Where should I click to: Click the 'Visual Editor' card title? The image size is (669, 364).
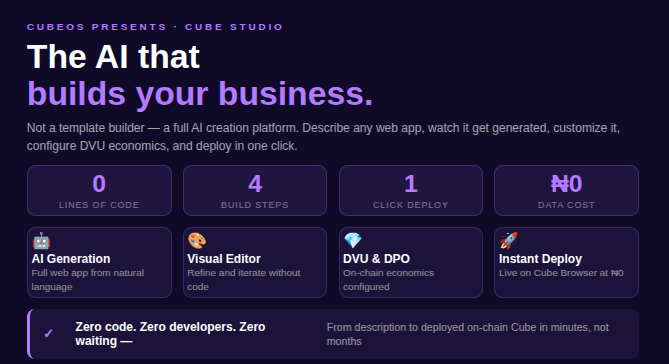coord(224,259)
